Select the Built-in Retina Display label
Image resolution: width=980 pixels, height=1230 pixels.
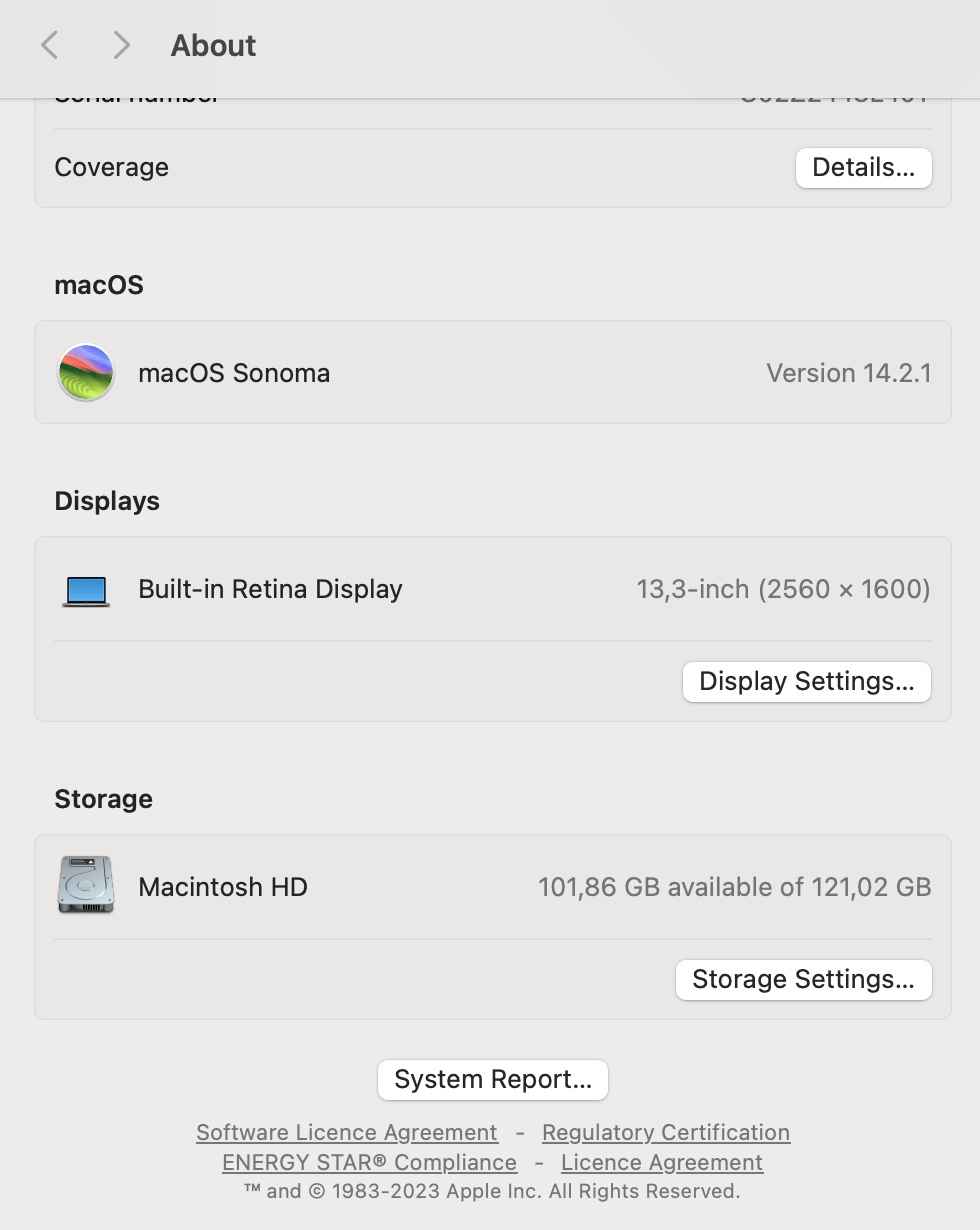[x=270, y=589]
